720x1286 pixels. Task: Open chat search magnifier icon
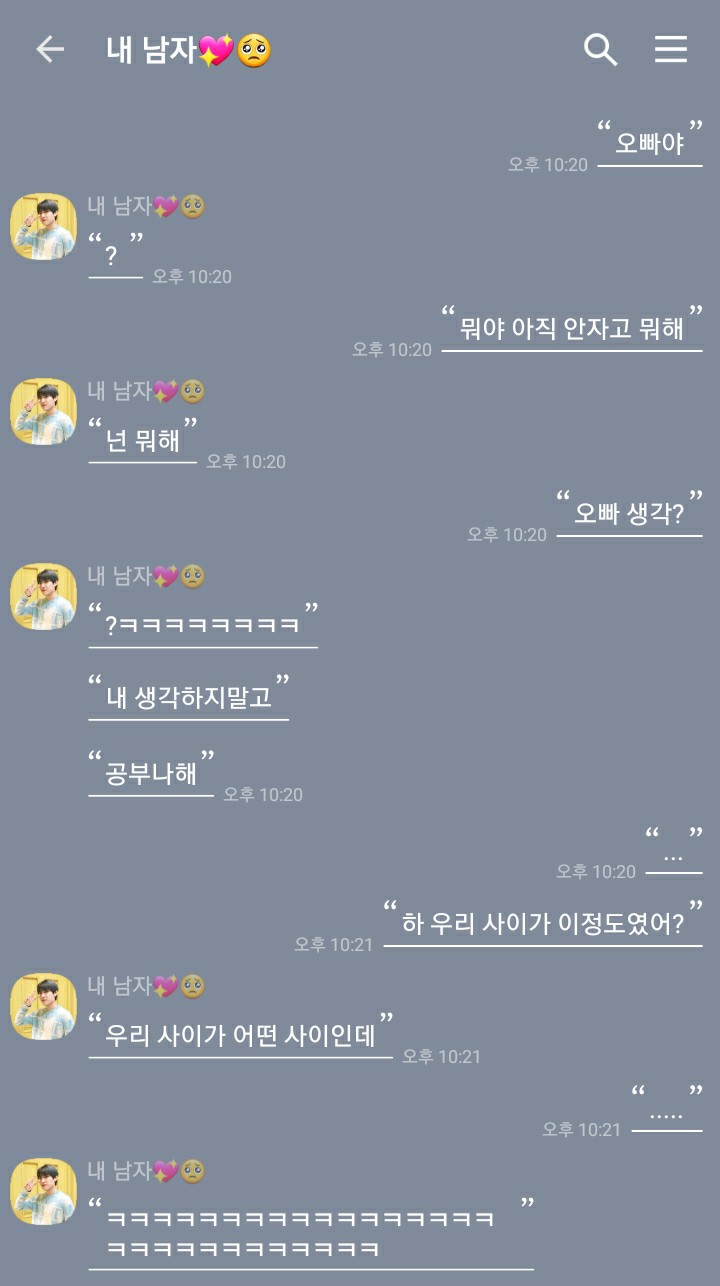(600, 50)
